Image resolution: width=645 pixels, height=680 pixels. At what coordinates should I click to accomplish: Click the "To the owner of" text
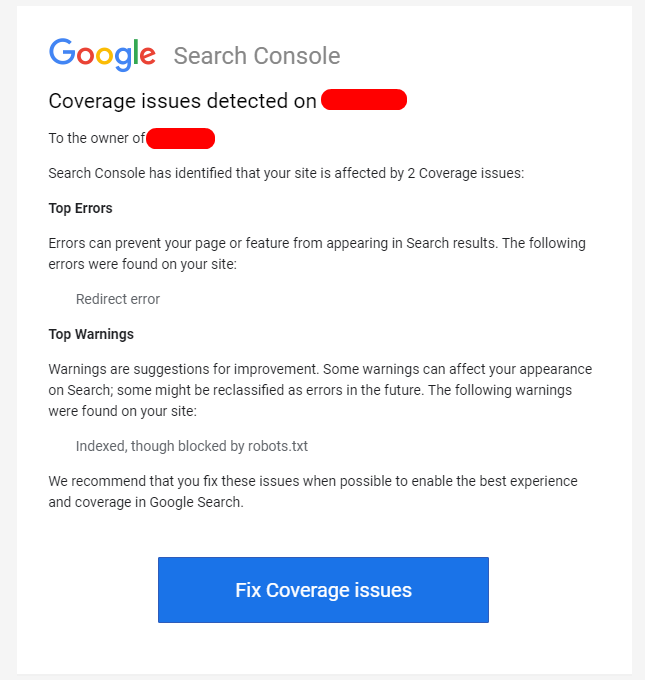tap(97, 138)
